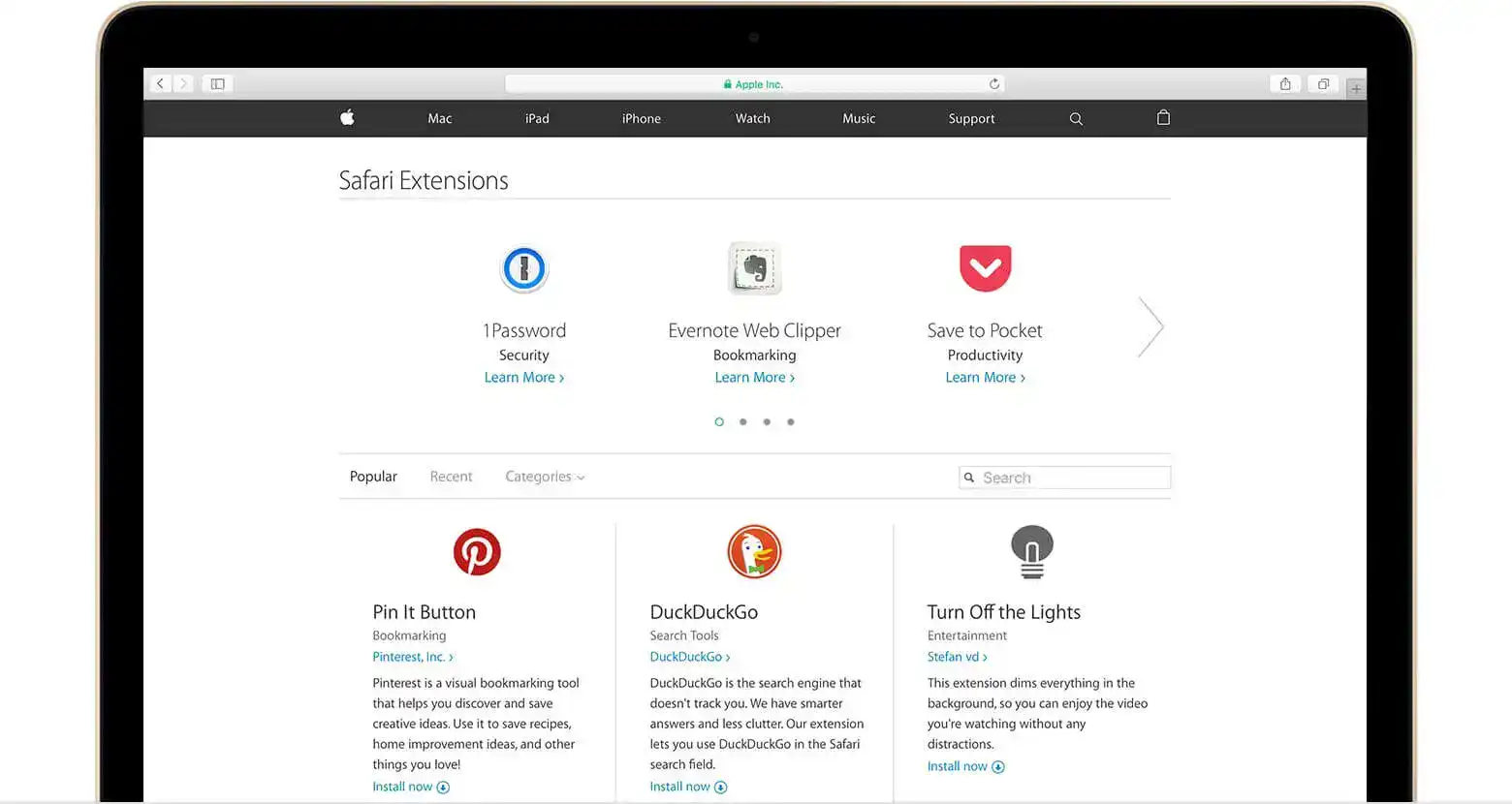1512x804 pixels.
Task: Advance carousel with right arrow chevron
Action: click(1150, 327)
